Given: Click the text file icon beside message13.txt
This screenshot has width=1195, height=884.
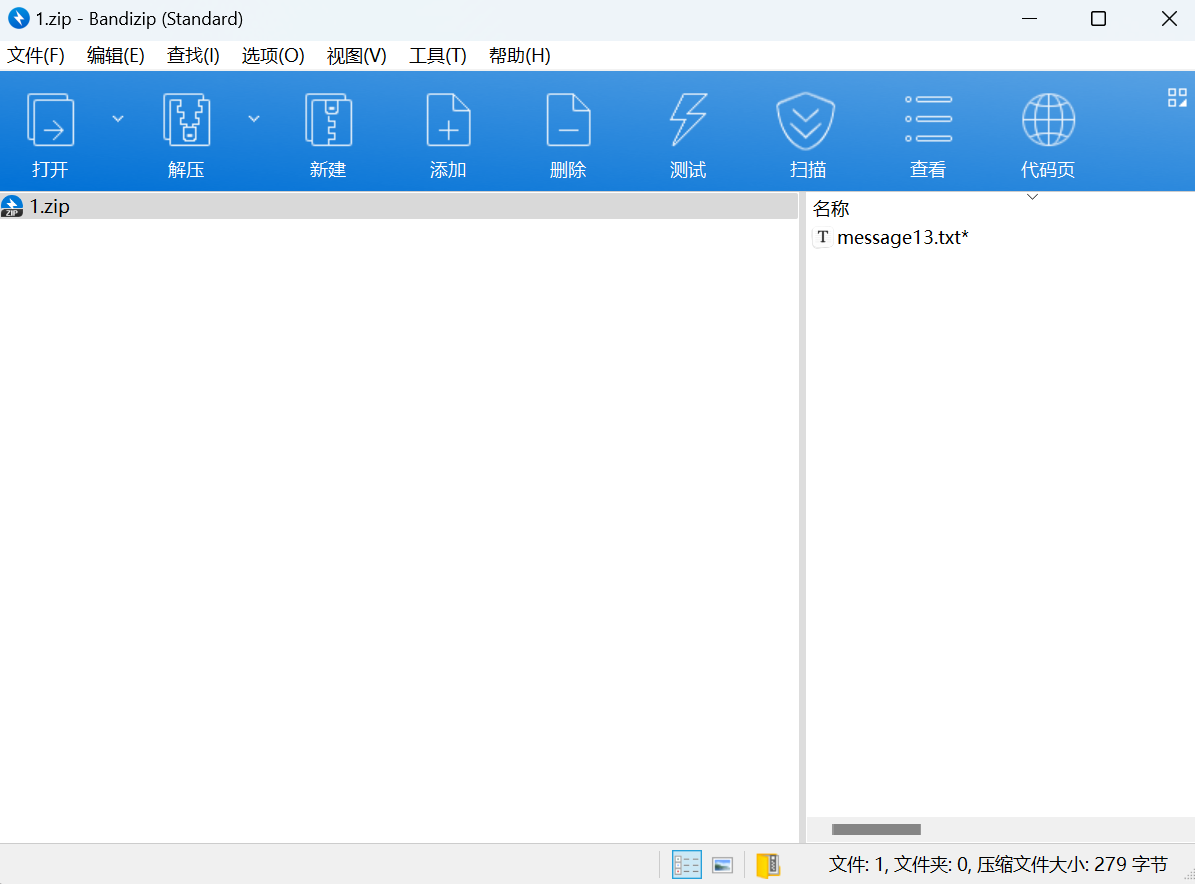Looking at the screenshot, I should [x=822, y=238].
